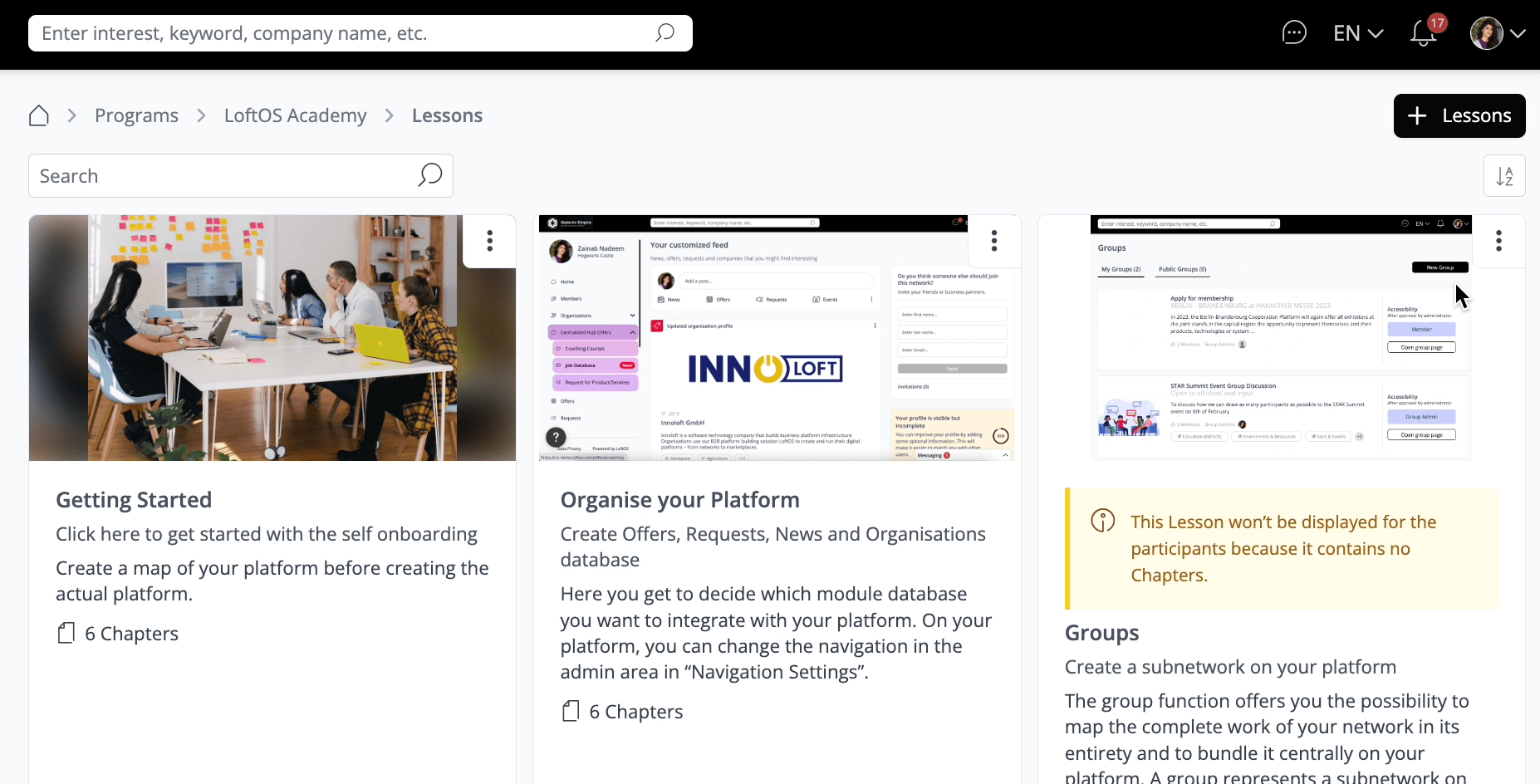Open options menu on Getting Started card
This screenshot has width=1540, height=784.
point(490,241)
